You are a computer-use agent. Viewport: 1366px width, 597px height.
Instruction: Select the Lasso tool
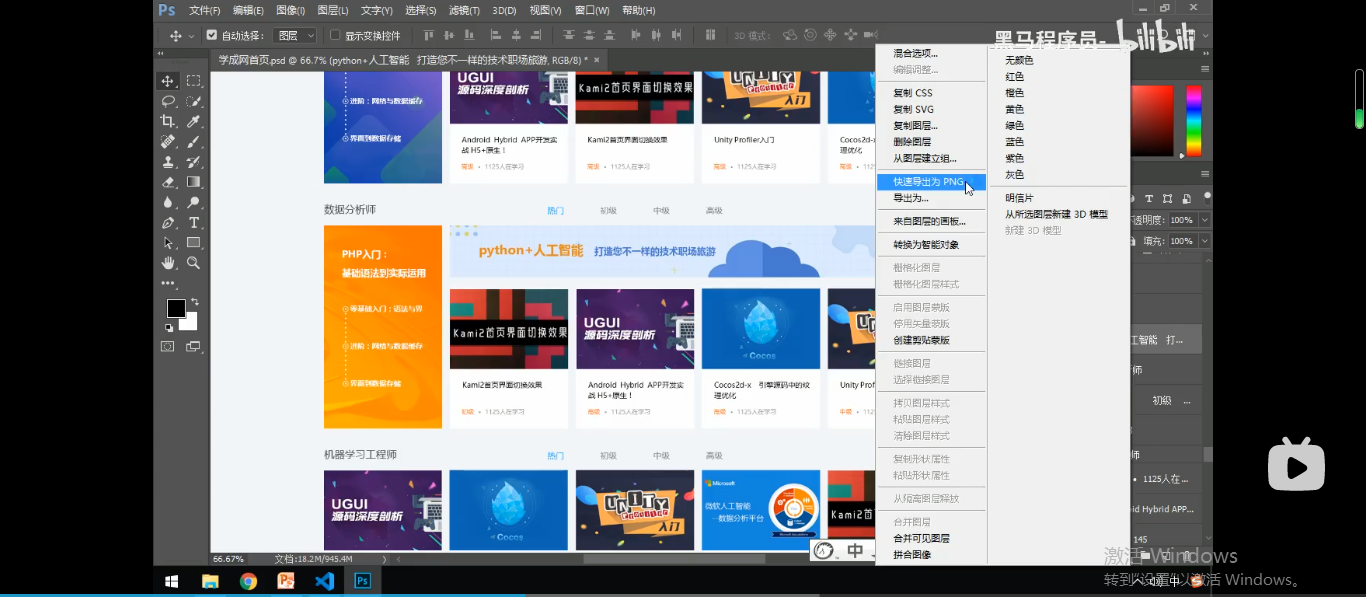[168, 101]
